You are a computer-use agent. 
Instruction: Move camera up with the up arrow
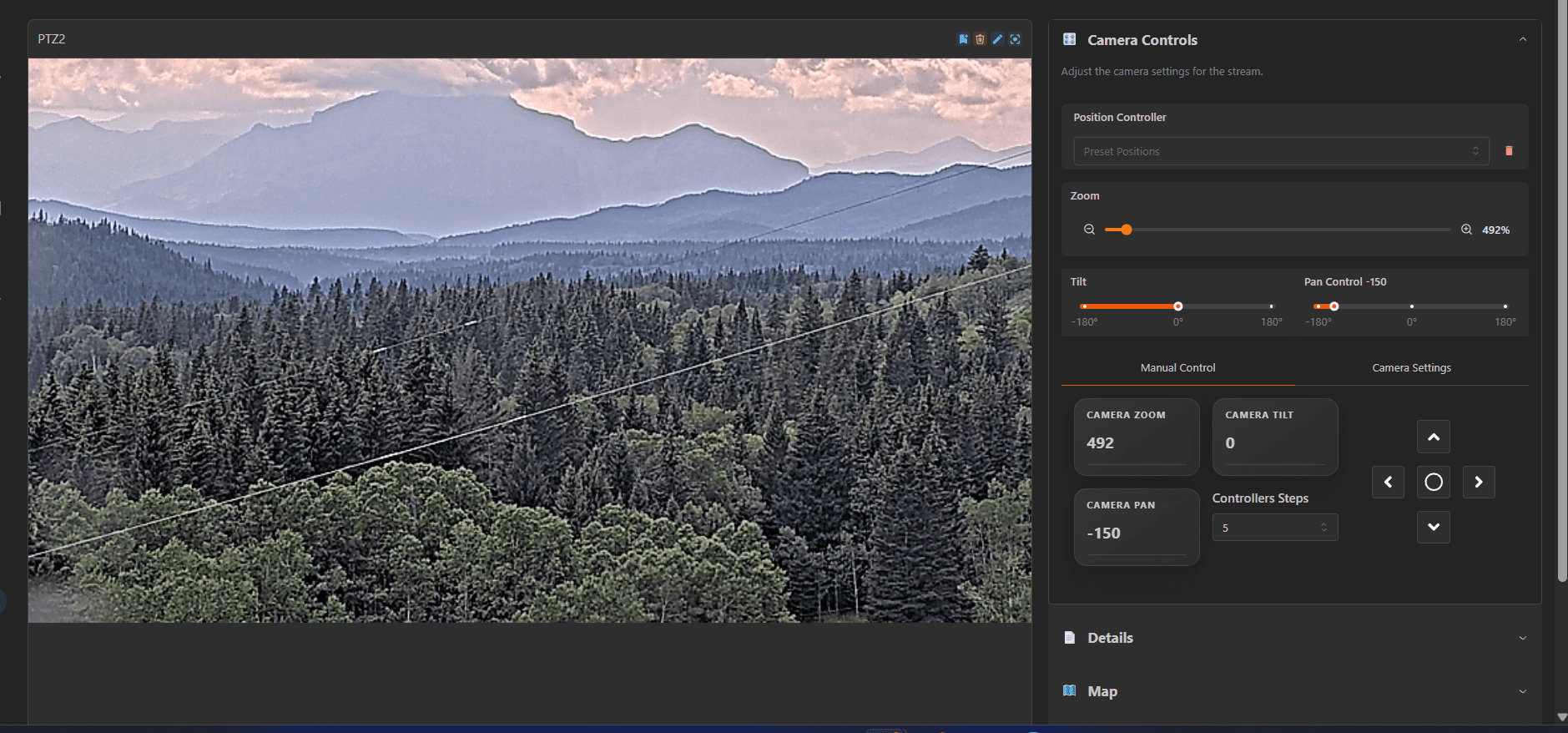coord(1434,437)
